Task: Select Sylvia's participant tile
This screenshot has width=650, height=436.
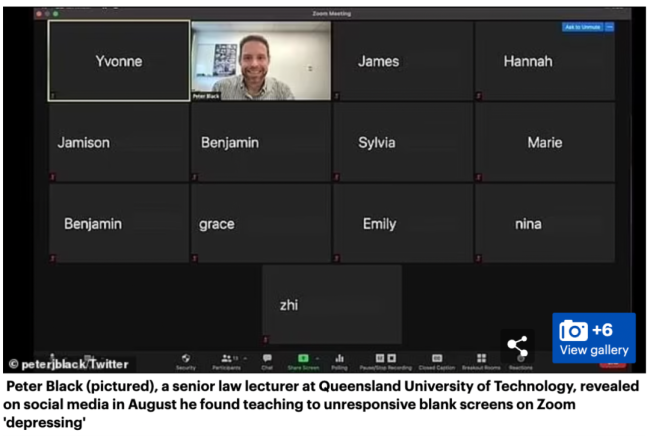Action: pyautogui.click(x=403, y=142)
